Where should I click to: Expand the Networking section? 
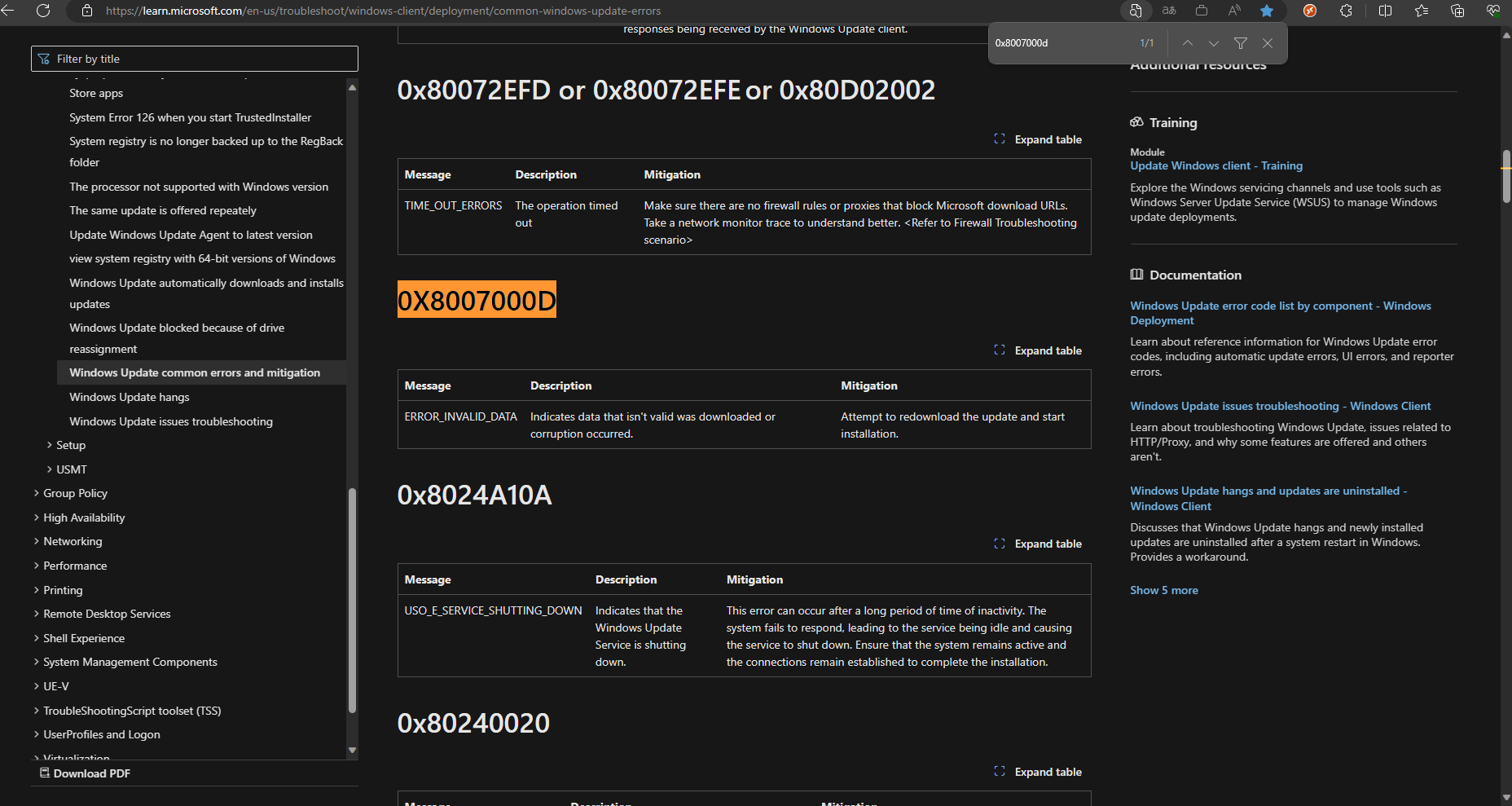68,541
